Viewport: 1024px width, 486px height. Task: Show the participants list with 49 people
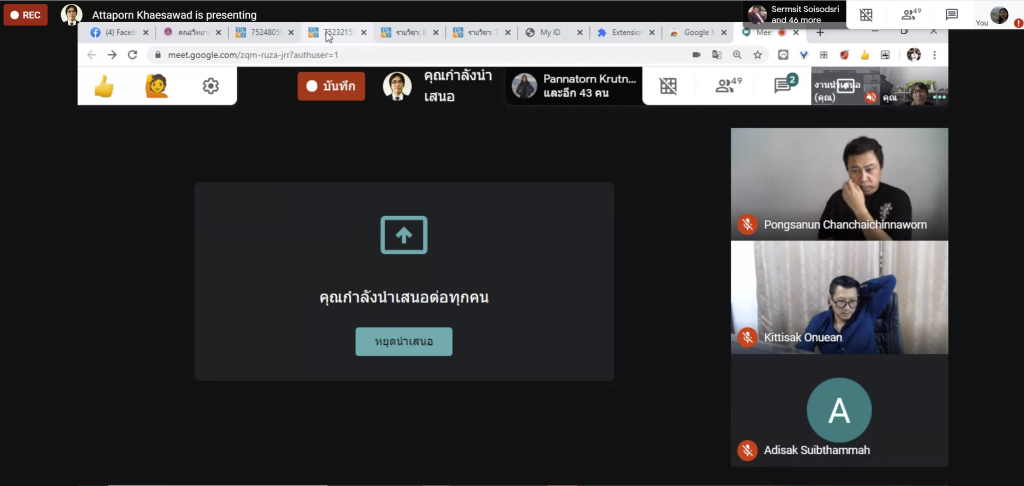728,86
